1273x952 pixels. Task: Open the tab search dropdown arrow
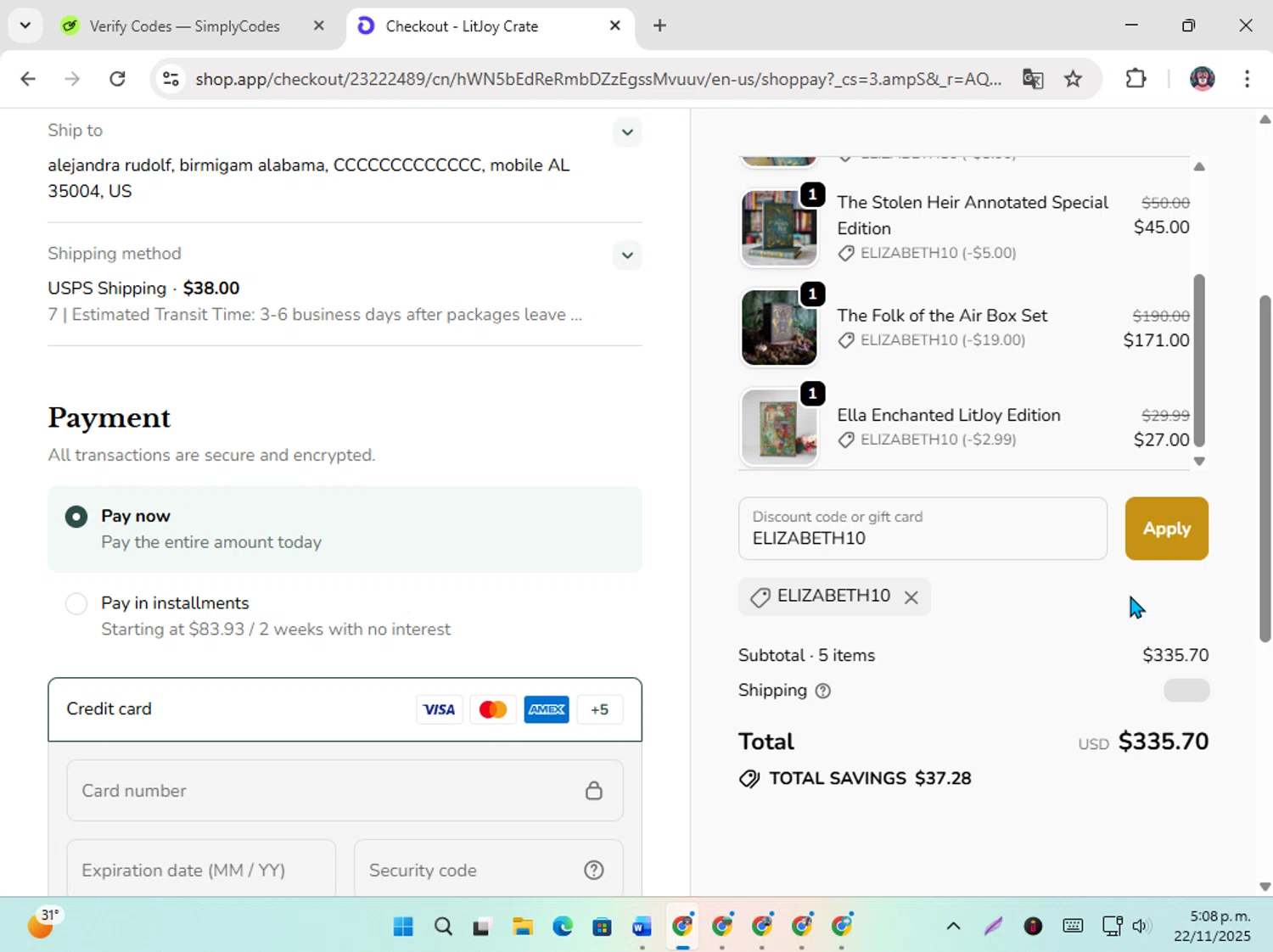click(25, 25)
